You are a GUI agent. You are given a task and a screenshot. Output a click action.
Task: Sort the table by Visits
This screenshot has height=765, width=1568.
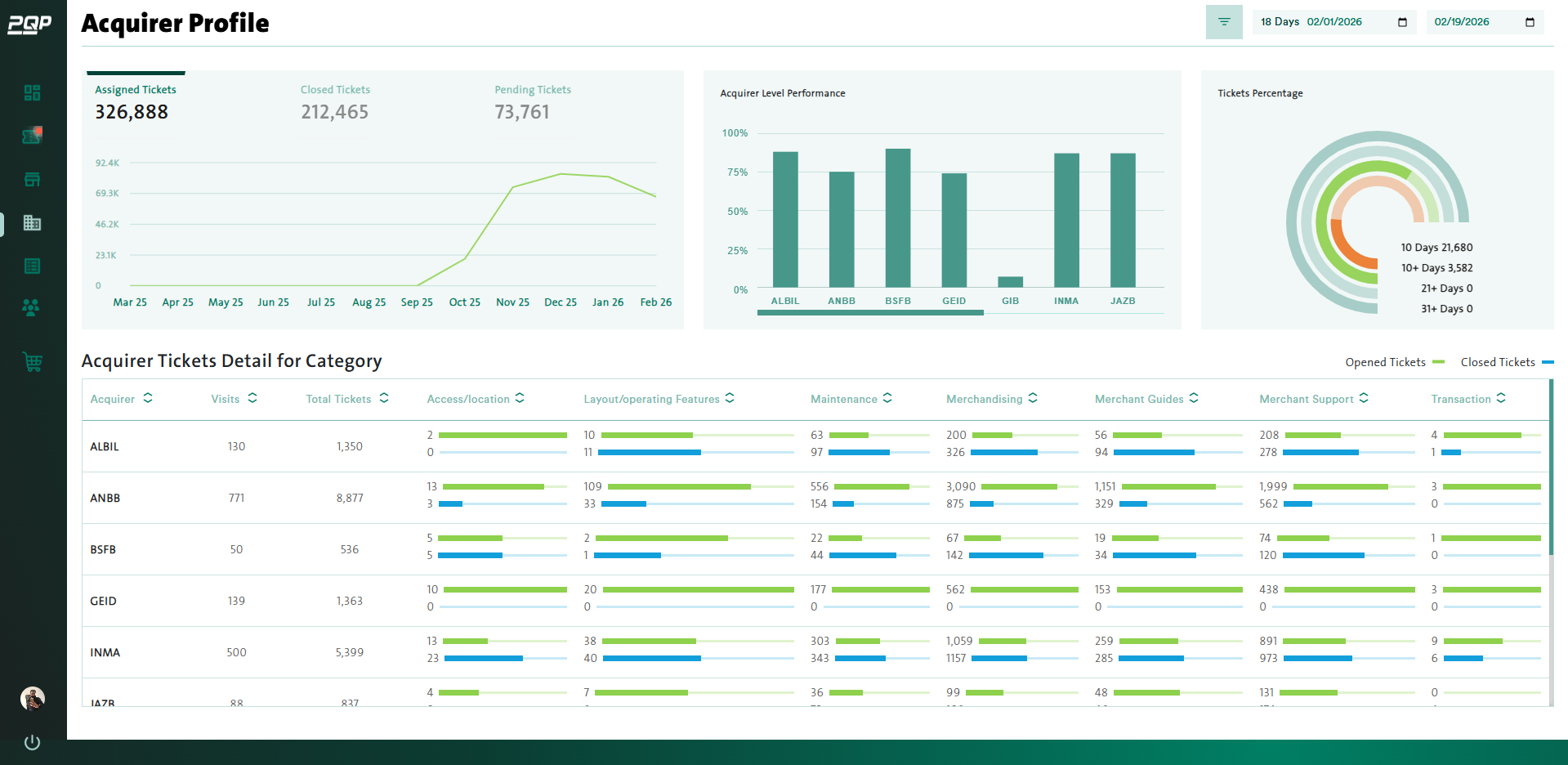tap(253, 399)
